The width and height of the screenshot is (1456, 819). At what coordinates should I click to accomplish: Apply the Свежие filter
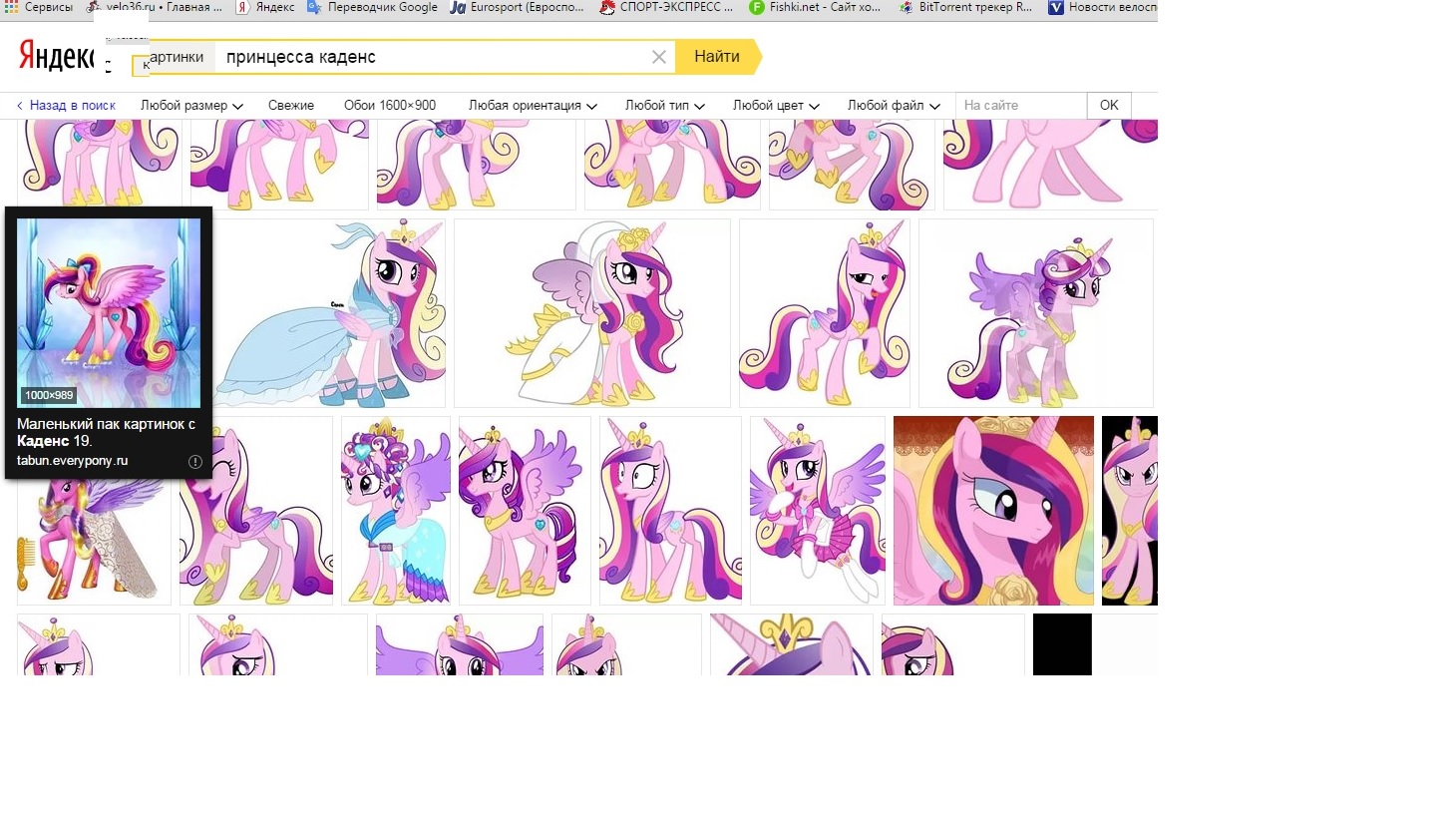291,105
